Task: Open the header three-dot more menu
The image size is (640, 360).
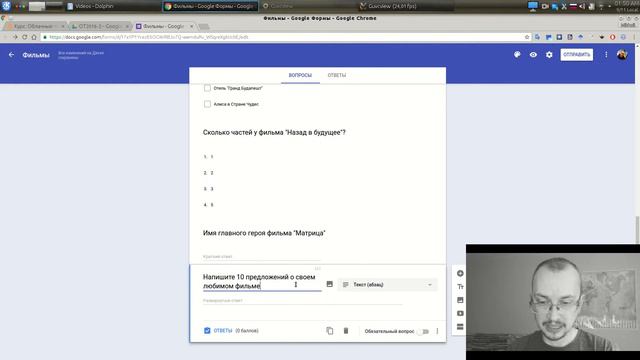Action: (x=606, y=55)
